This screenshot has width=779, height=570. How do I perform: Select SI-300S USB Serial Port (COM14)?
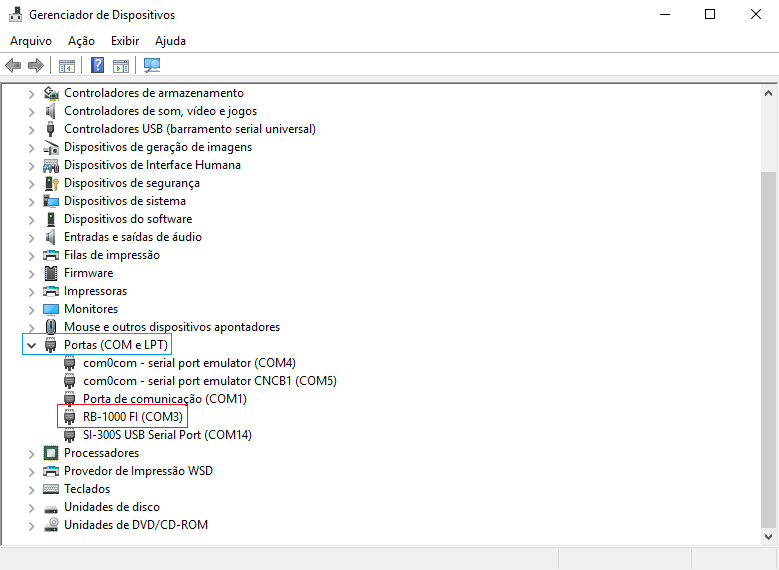(167, 435)
